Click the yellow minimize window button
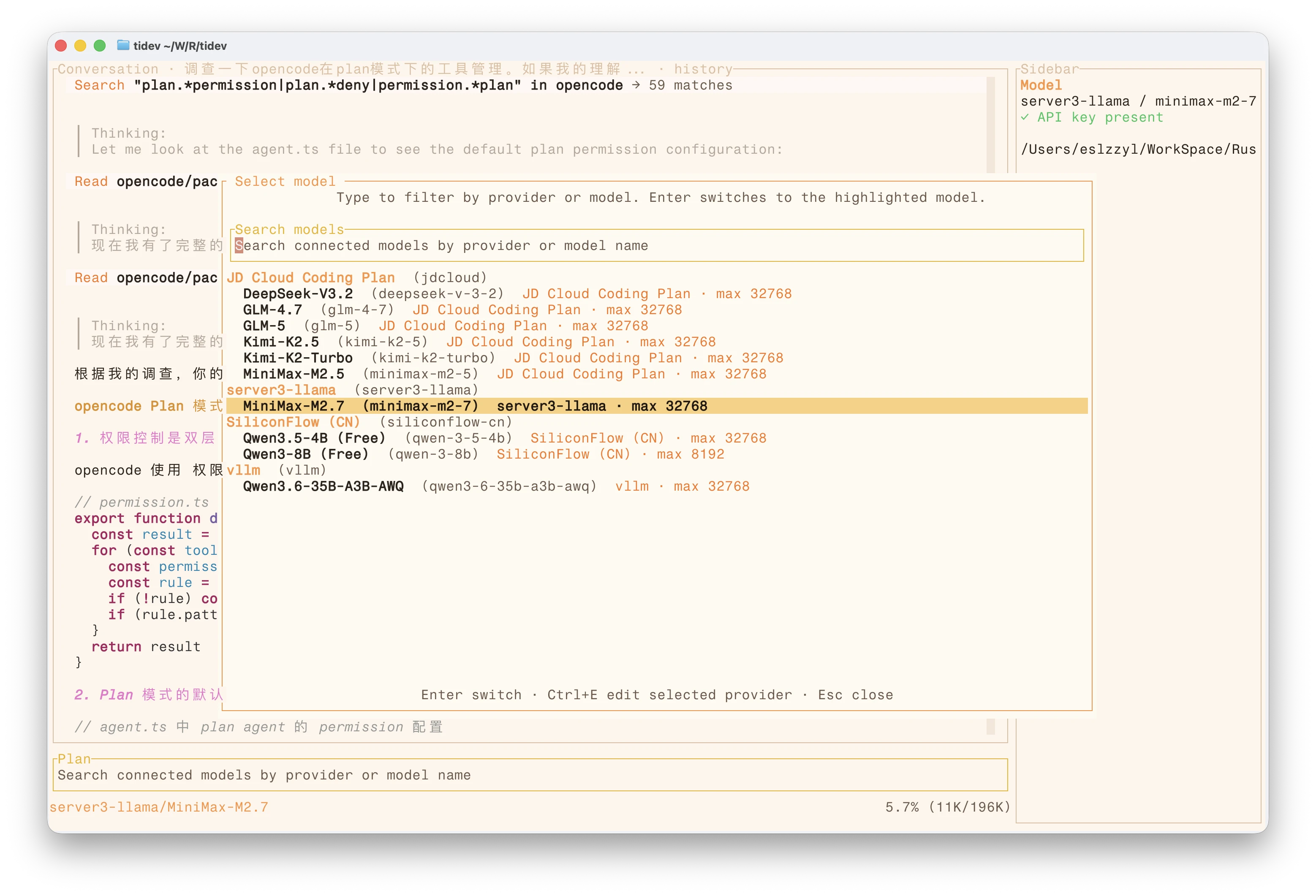The width and height of the screenshot is (1316, 896). 80,46
